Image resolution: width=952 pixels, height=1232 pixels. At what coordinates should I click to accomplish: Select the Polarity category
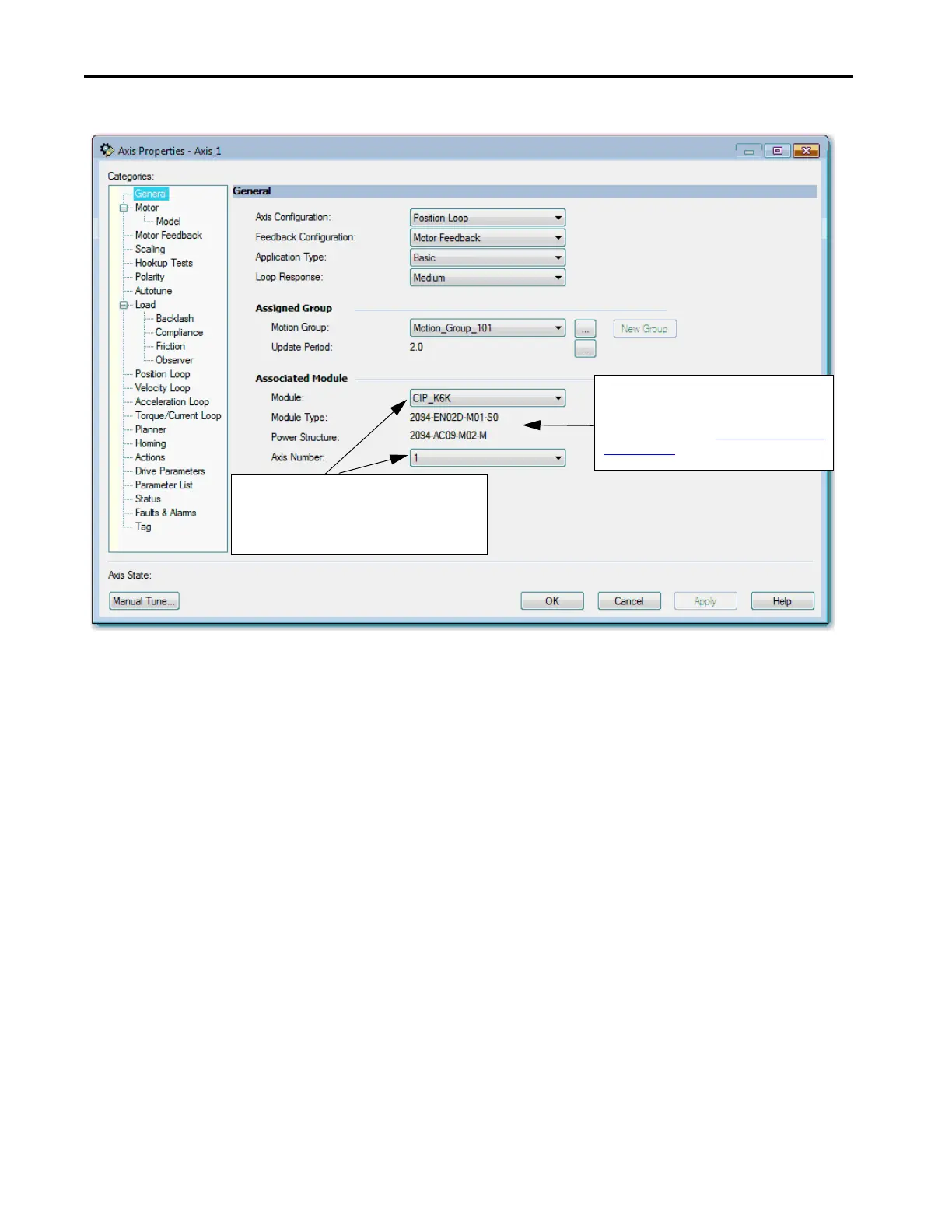coord(149,277)
